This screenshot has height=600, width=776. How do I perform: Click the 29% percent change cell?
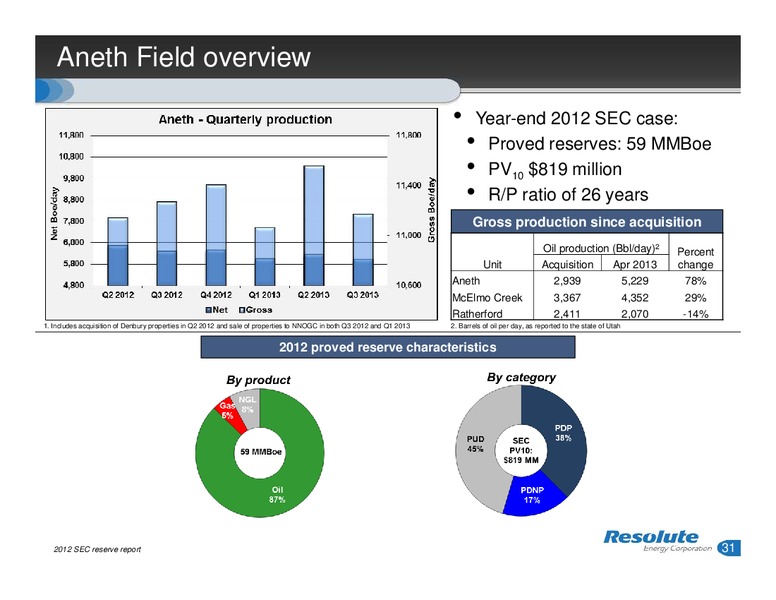[695, 298]
